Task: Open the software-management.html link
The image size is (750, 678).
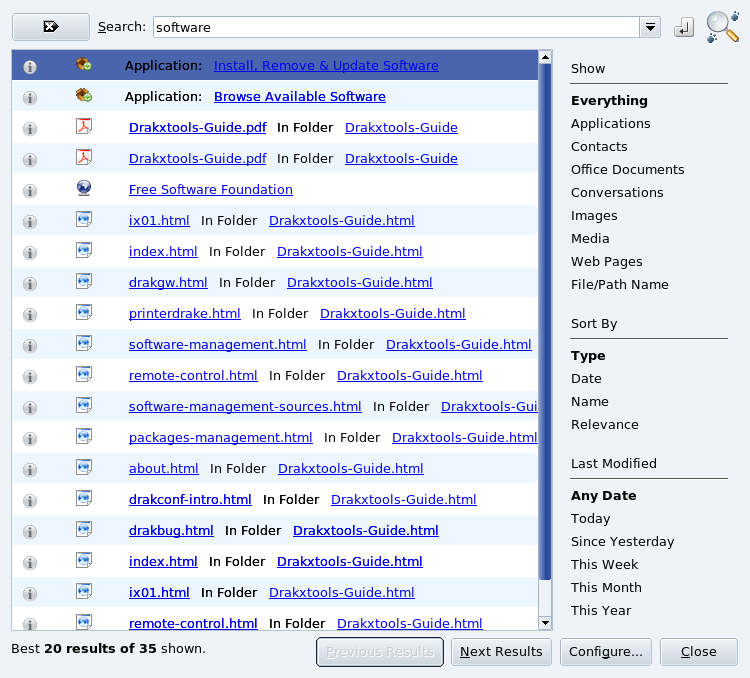Action: (x=217, y=344)
